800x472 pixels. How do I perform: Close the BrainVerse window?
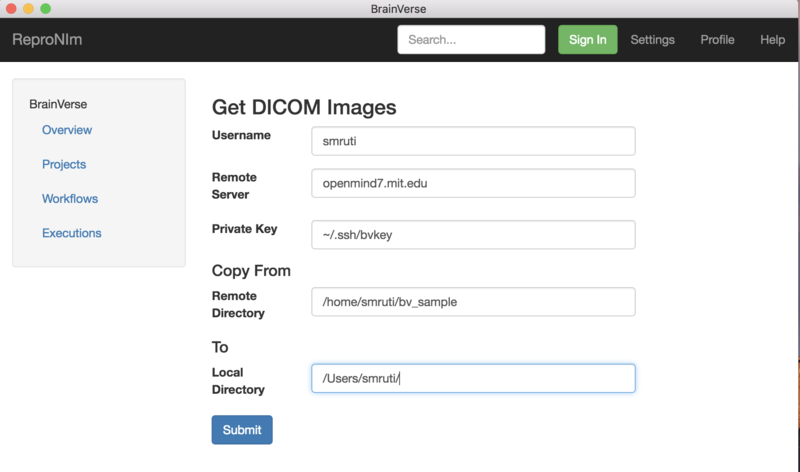[10, 8]
